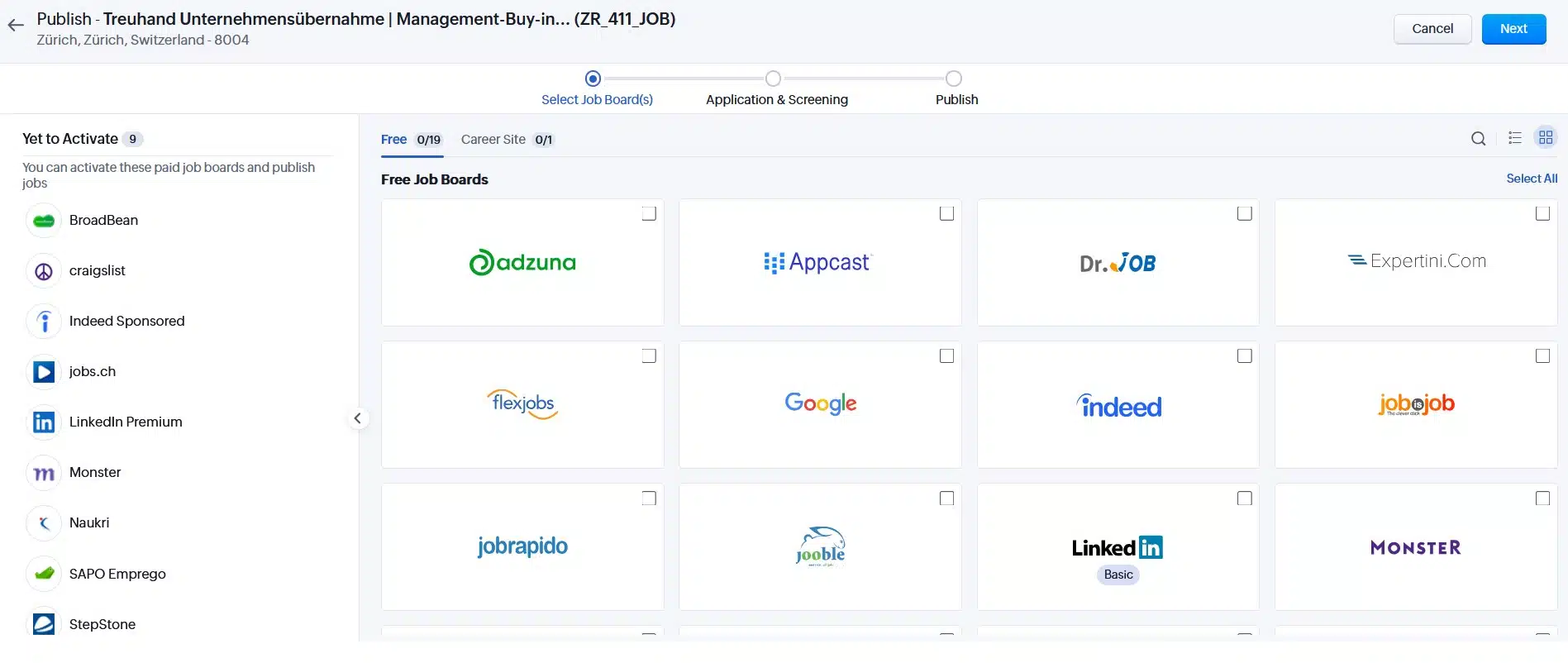The width and height of the screenshot is (1568, 663).
Task: Click the StepStone icon in sidebar
Action: pyautogui.click(x=44, y=624)
